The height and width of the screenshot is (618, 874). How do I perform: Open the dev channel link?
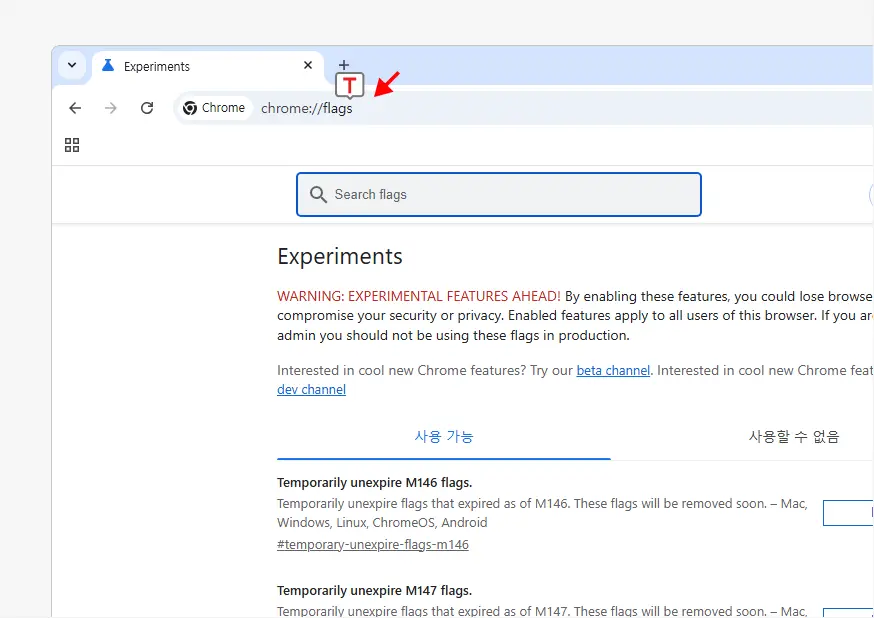311,390
